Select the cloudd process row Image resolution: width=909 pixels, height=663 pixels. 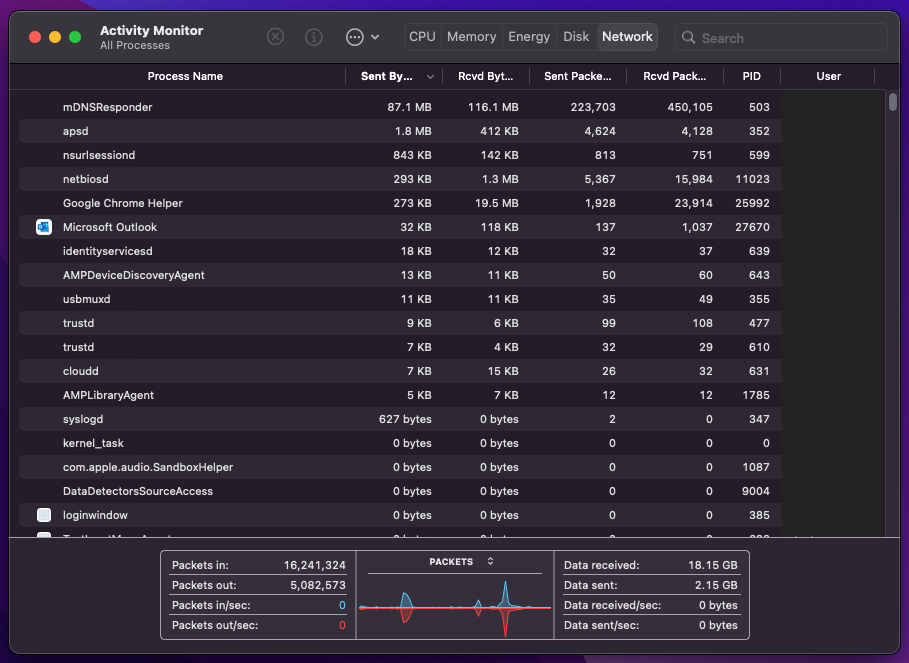click(x=400, y=371)
